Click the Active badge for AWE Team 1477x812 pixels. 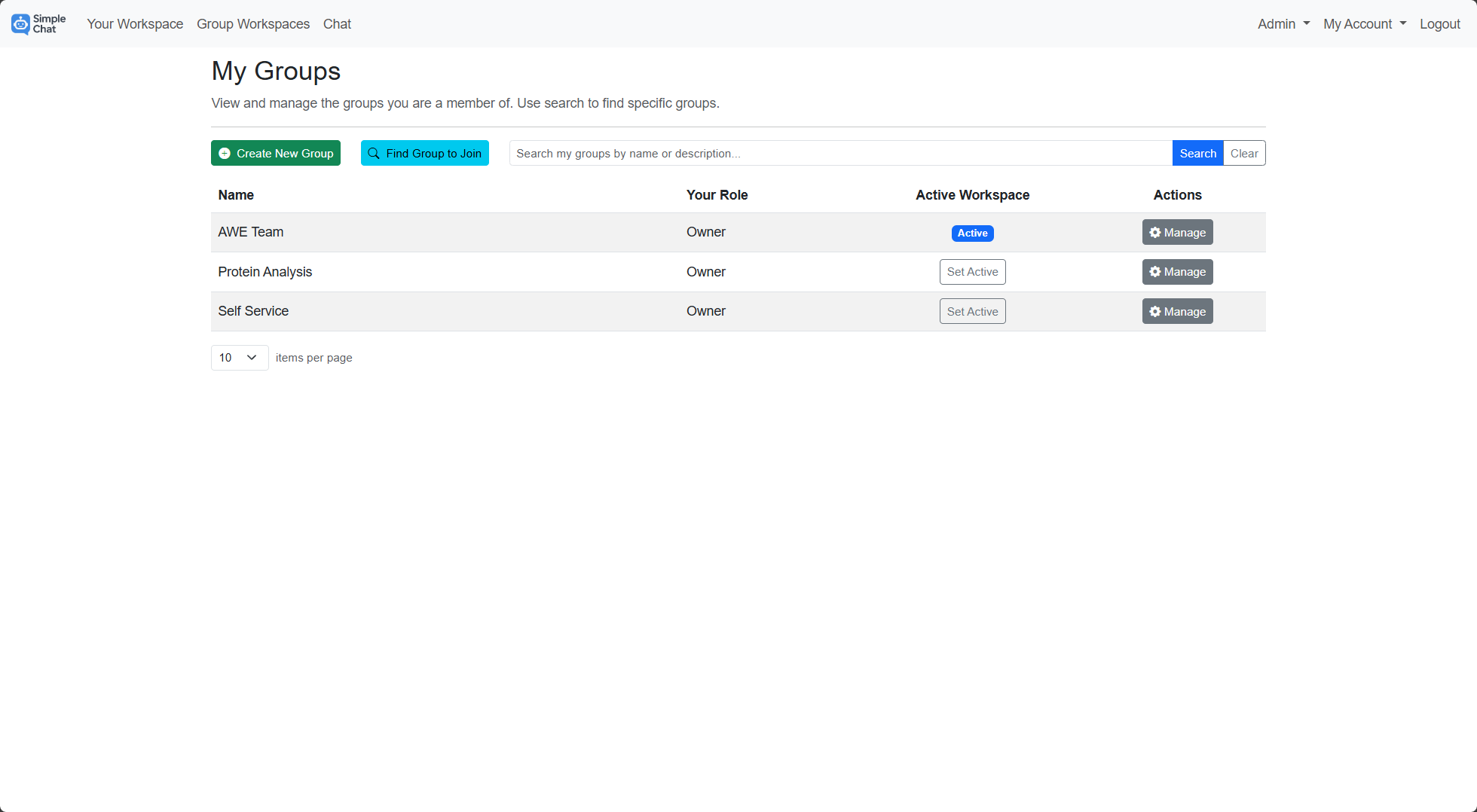(972, 234)
